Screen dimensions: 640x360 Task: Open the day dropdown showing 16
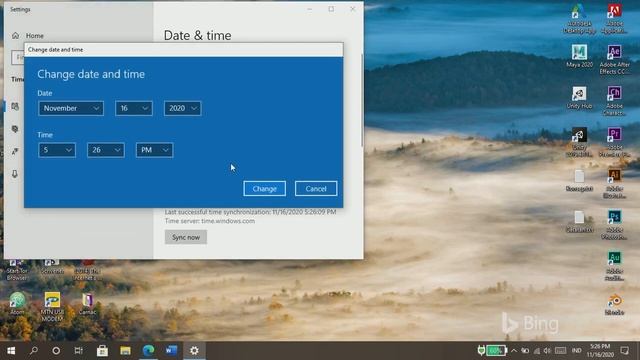pos(134,108)
